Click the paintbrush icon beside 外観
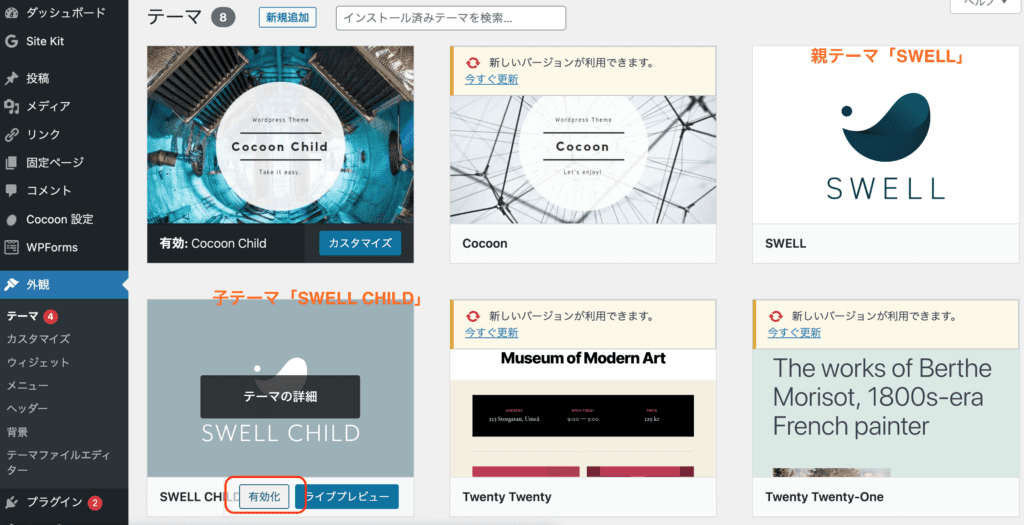 [11, 285]
